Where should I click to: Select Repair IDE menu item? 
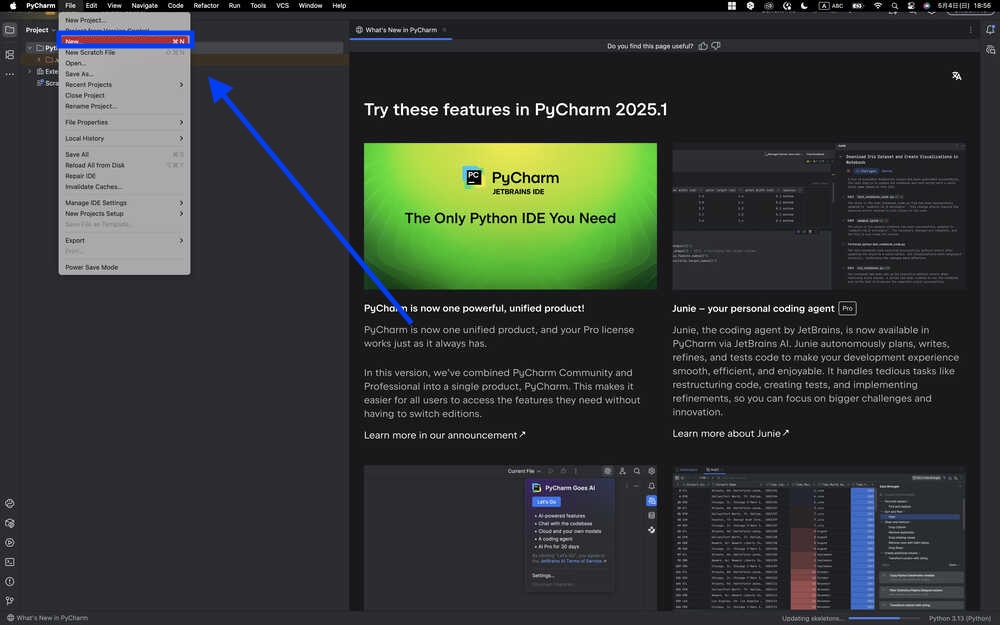(124, 176)
